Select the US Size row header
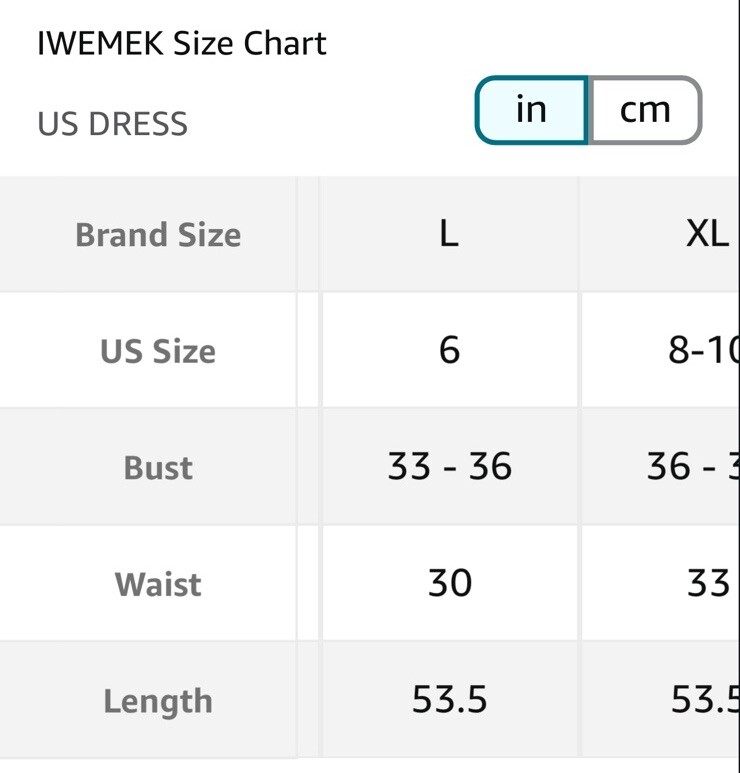740x773 pixels. pyautogui.click(x=148, y=350)
